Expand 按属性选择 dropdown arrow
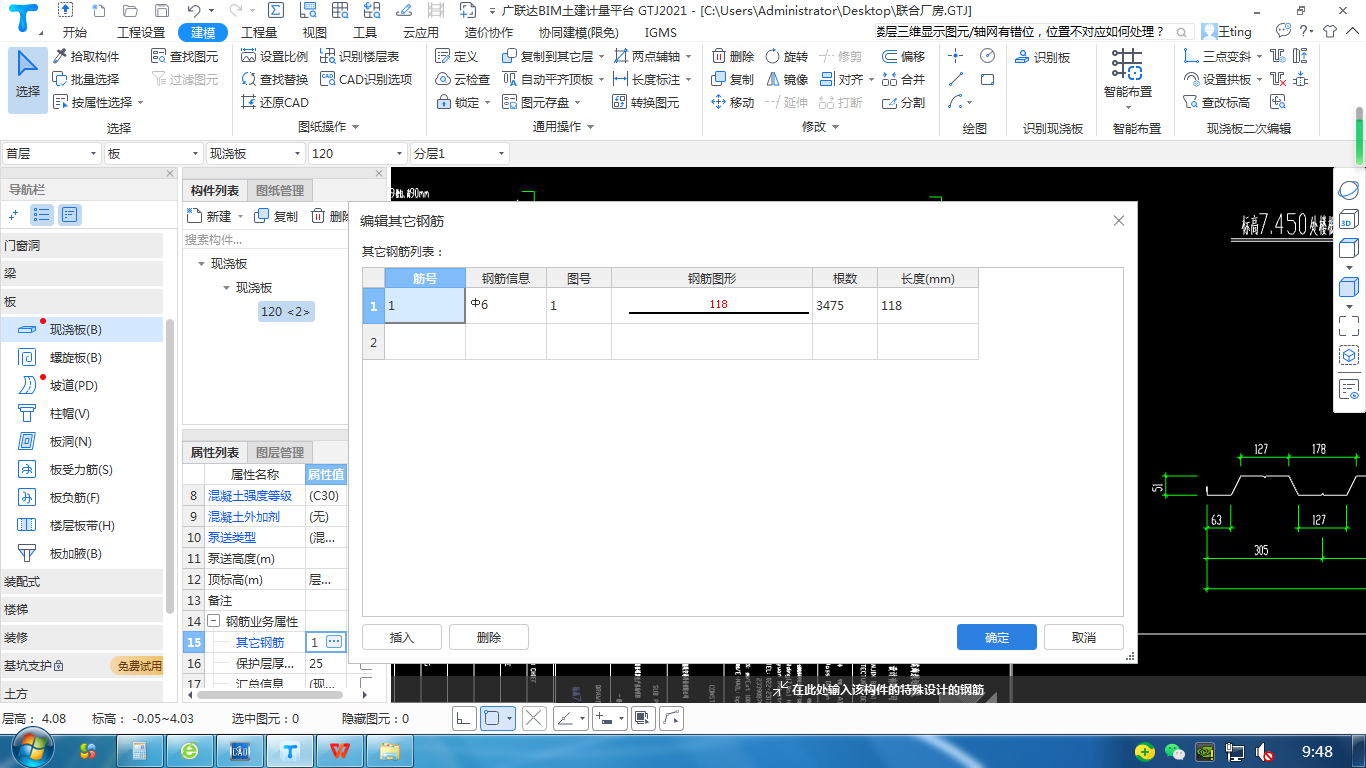The height and width of the screenshot is (768, 1366). pos(141,102)
